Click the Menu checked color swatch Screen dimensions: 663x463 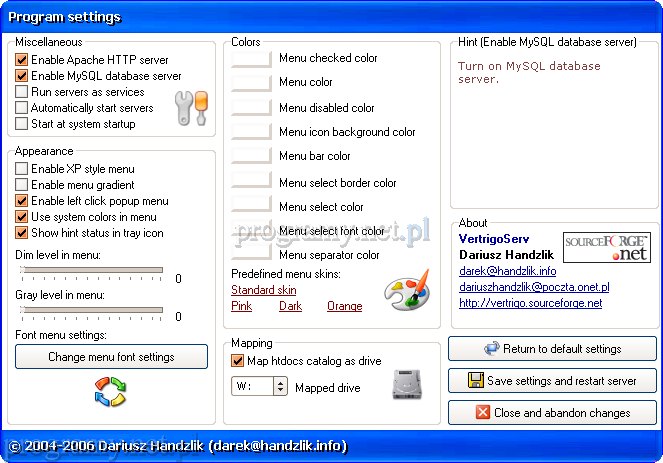(251, 59)
